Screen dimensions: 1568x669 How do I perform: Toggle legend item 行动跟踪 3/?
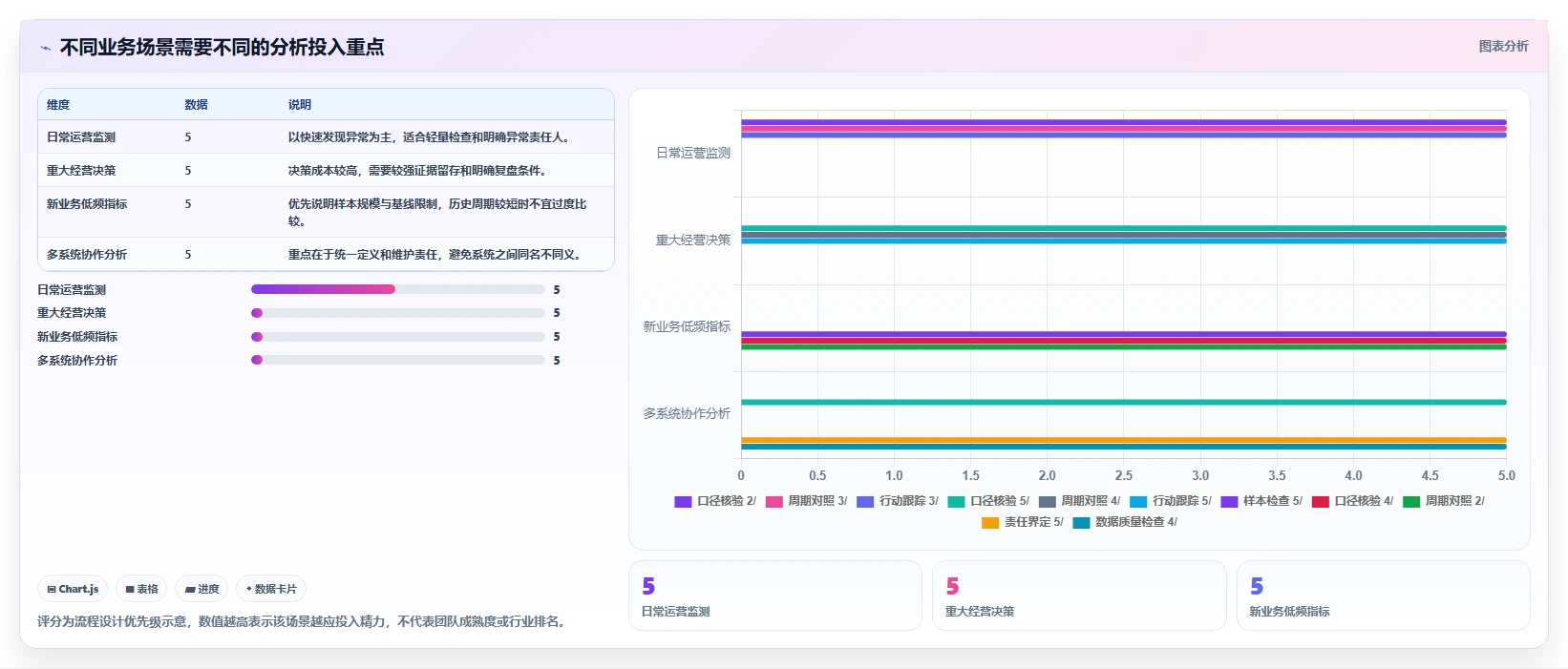pyautogui.click(x=898, y=501)
